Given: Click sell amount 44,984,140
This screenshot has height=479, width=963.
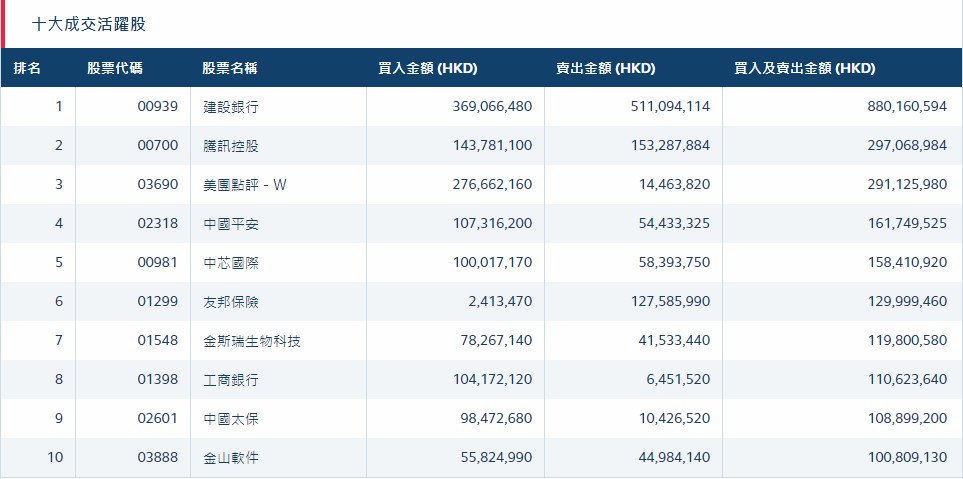Looking at the screenshot, I should (674, 458).
